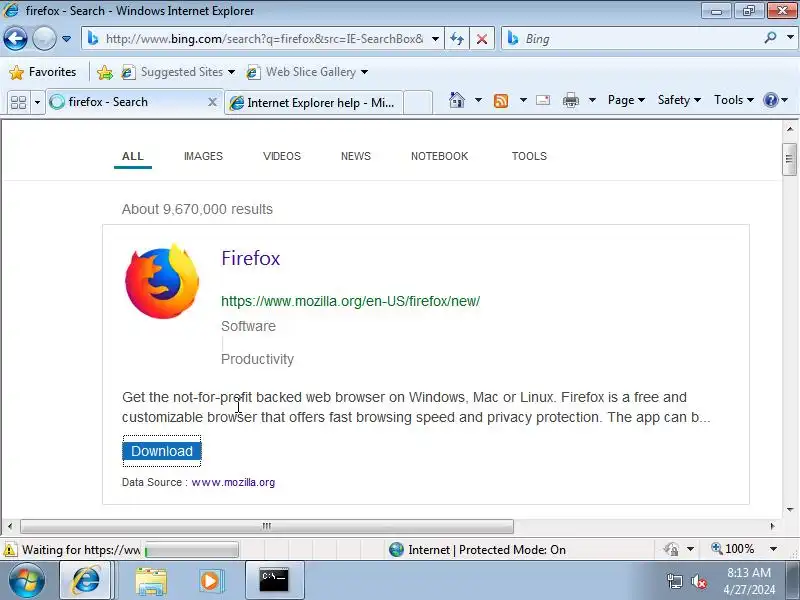Click the Refresh page icon

[457, 39]
